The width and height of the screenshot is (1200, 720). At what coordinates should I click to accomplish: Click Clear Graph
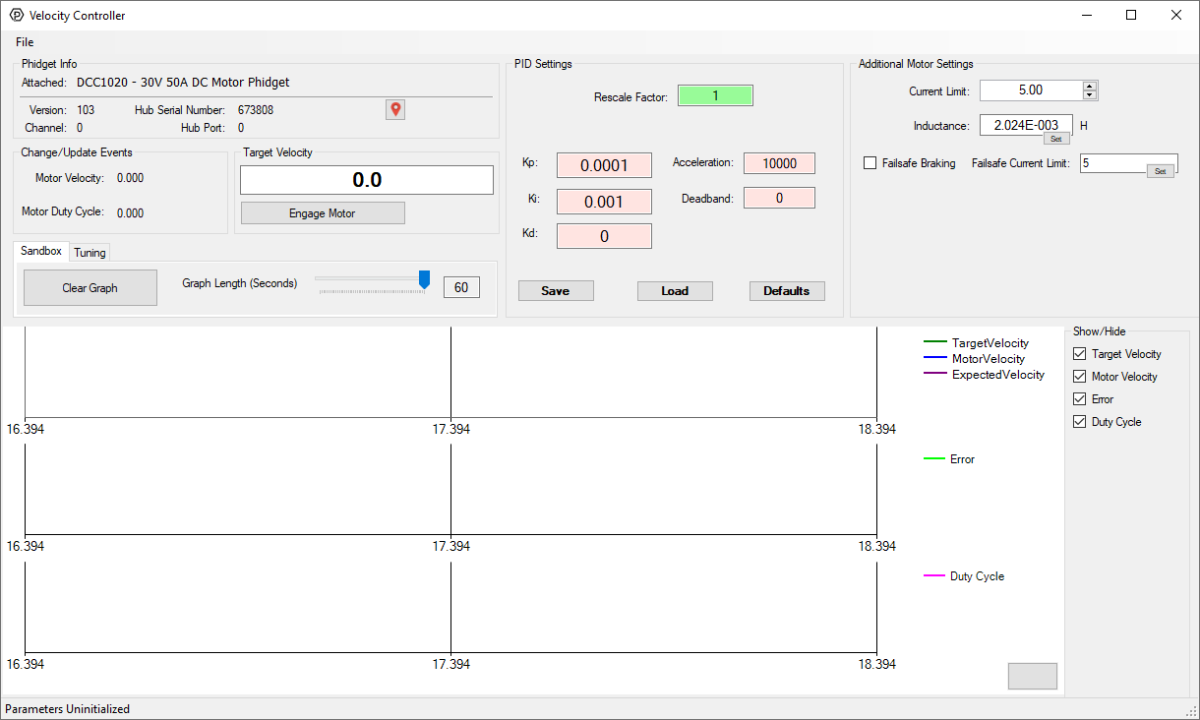[x=89, y=287]
